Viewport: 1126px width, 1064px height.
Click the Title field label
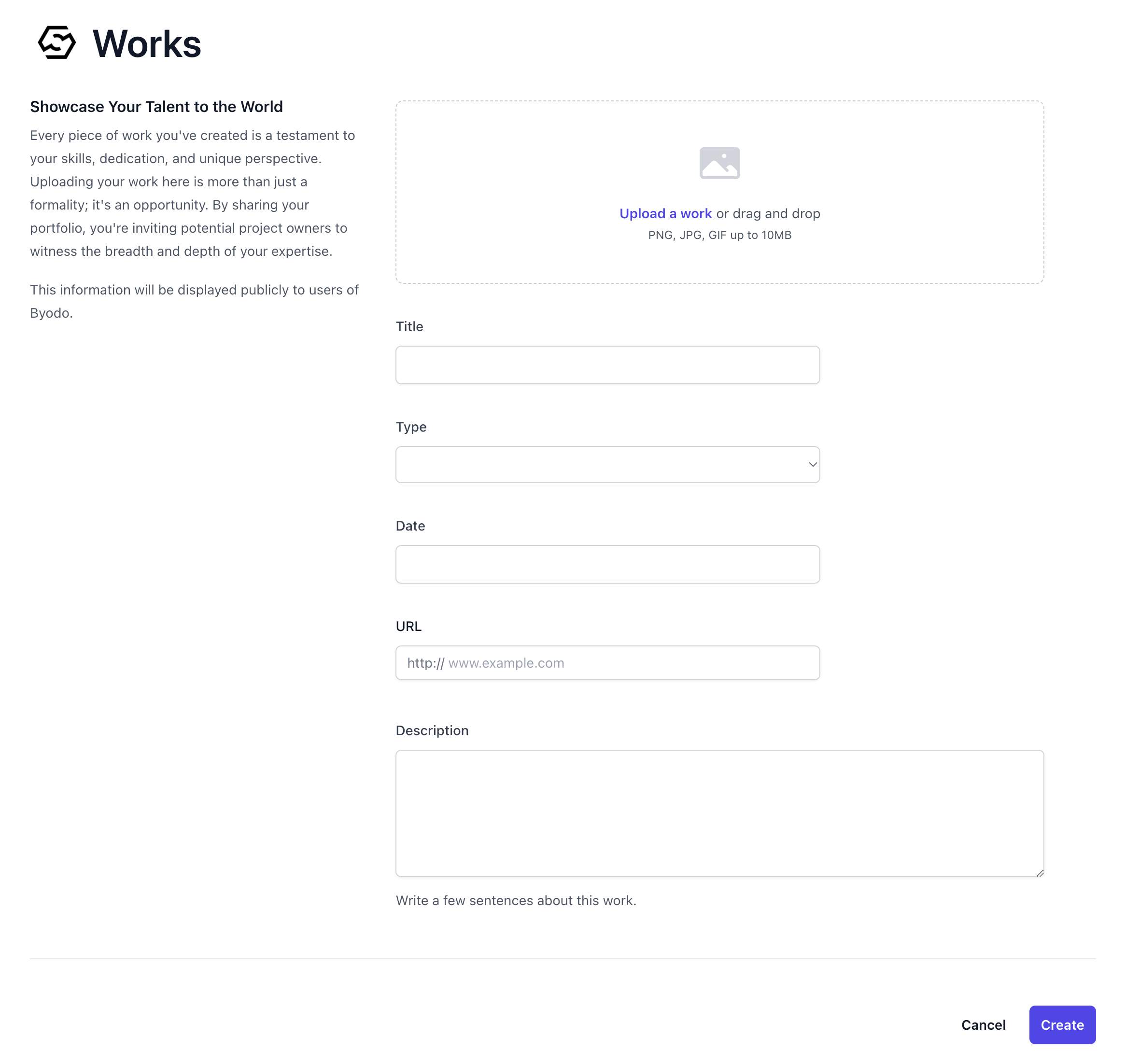(409, 327)
